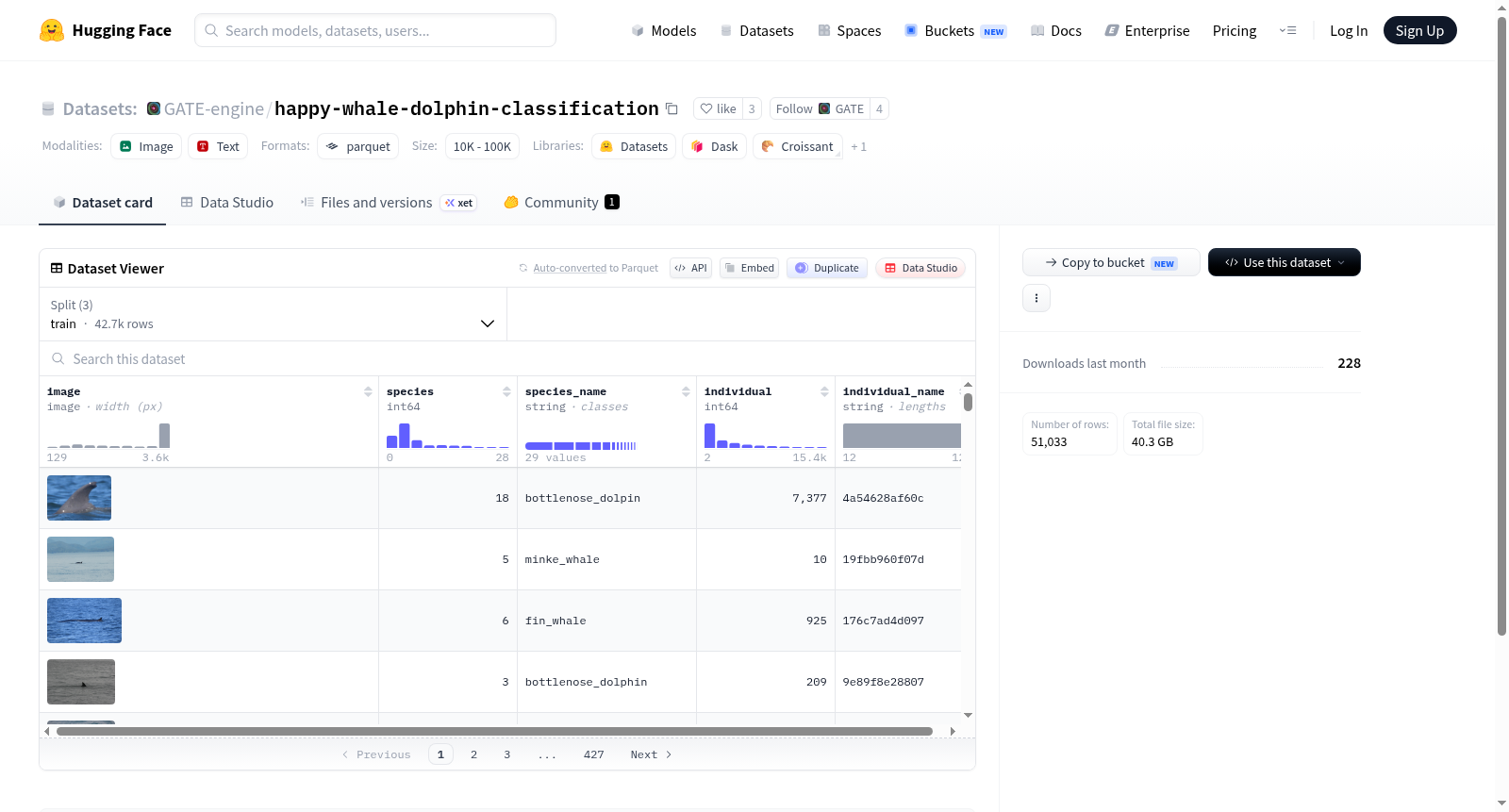Click the dataset table vertical scrollbar thumb
The width and height of the screenshot is (1509, 812).
pyautogui.click(x=968, y=403)
